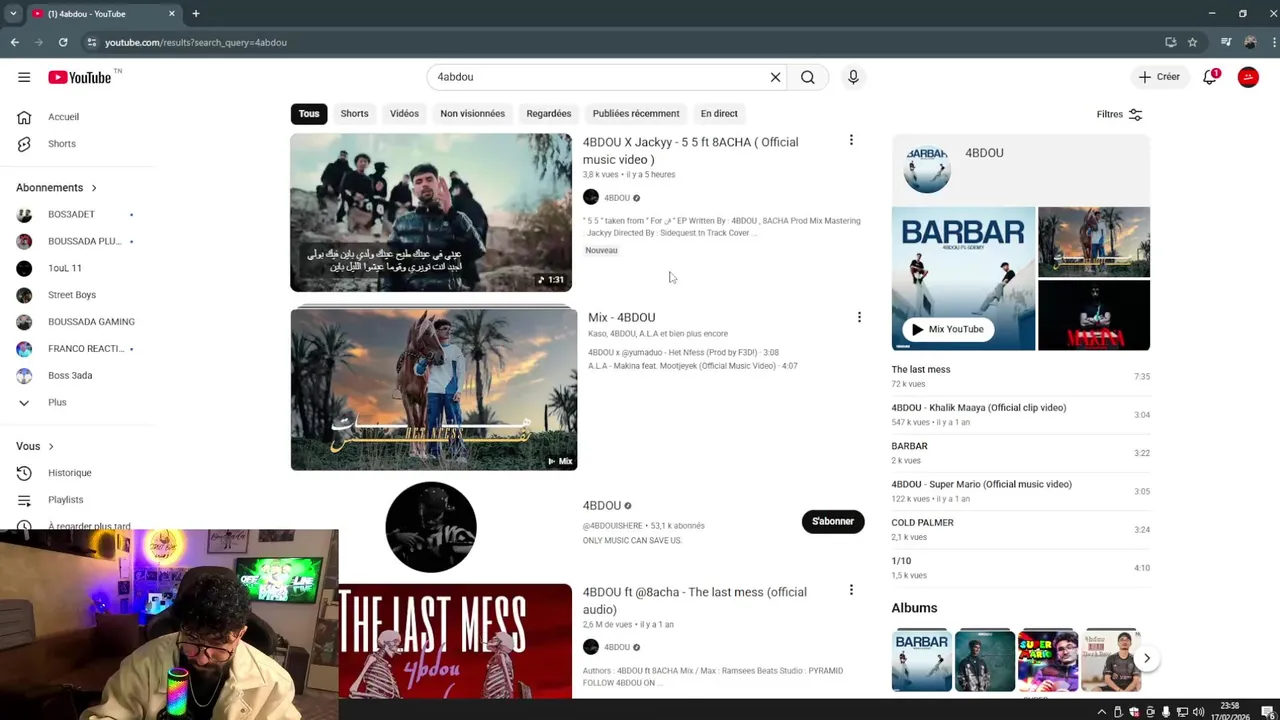Open Chrome media controls icon
1280x720 pixels.
(x=1226, y=42)
